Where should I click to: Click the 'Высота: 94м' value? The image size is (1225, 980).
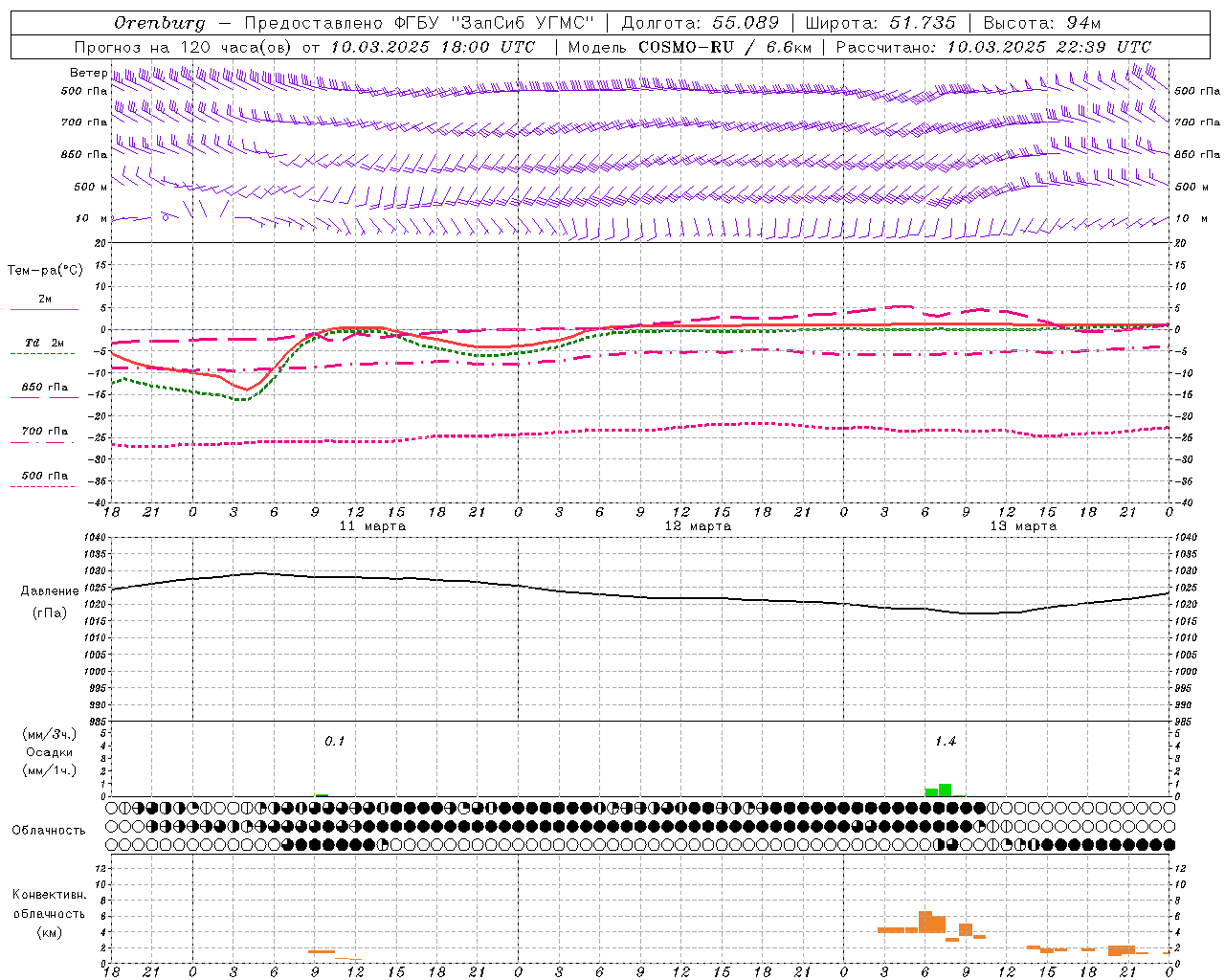pyautogui.click(x=1042, y=23)
